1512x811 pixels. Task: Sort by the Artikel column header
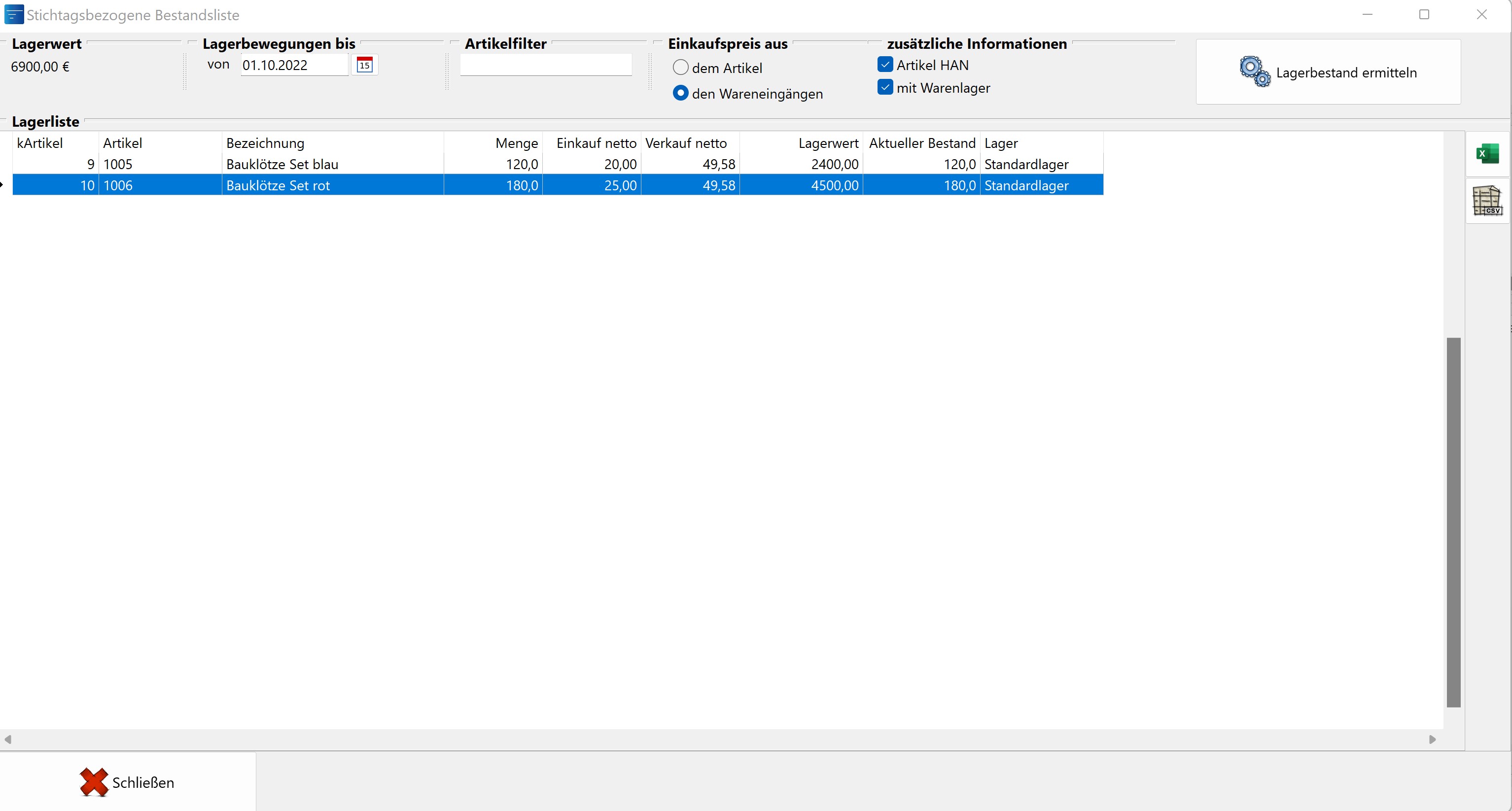tap(160, 143)
